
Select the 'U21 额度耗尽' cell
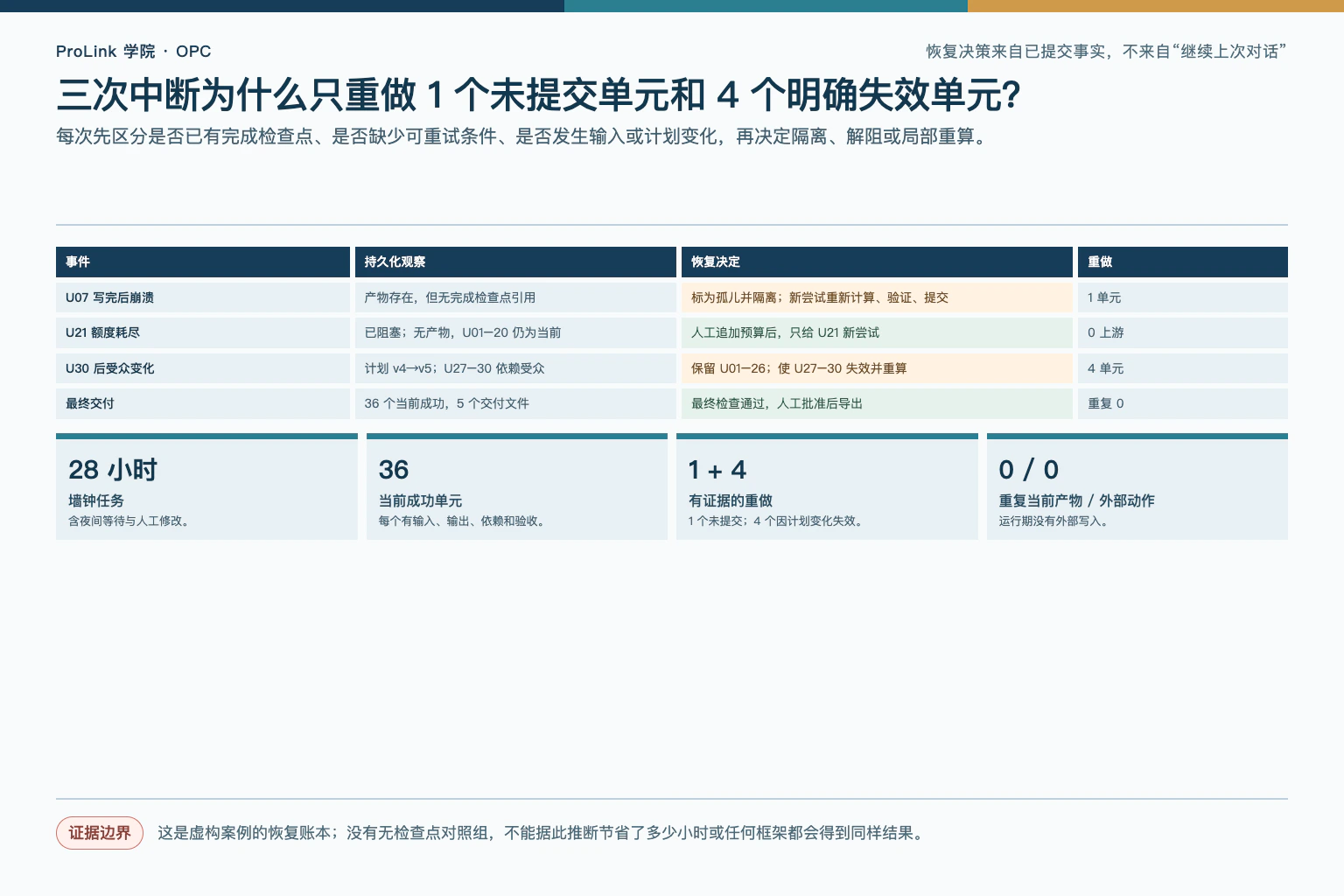click(x=203, y=332)
